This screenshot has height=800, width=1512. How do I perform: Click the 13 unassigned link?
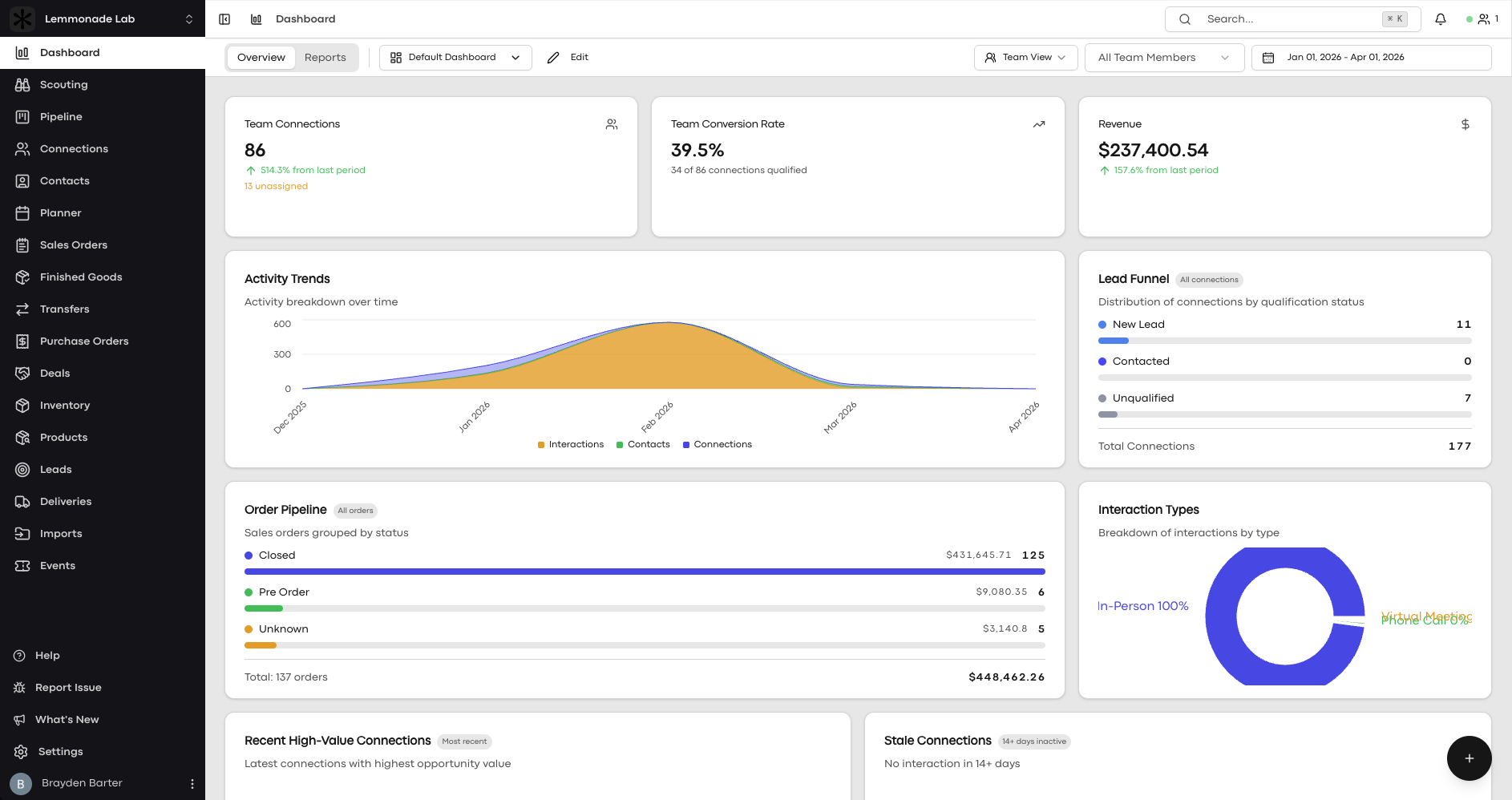pos(276,187)
